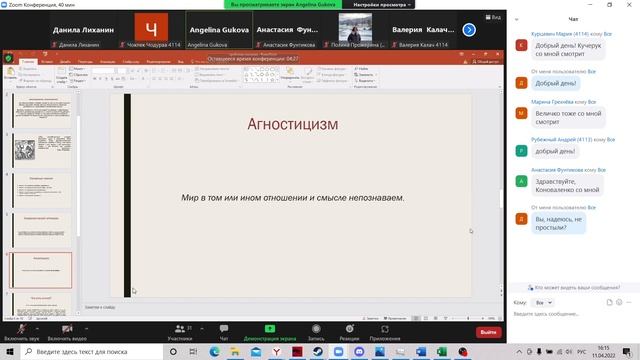Screen dimensions: 640x360
Task: Open Excel from the taskbar
Action: pyautogui.click(x=442, y=351)
